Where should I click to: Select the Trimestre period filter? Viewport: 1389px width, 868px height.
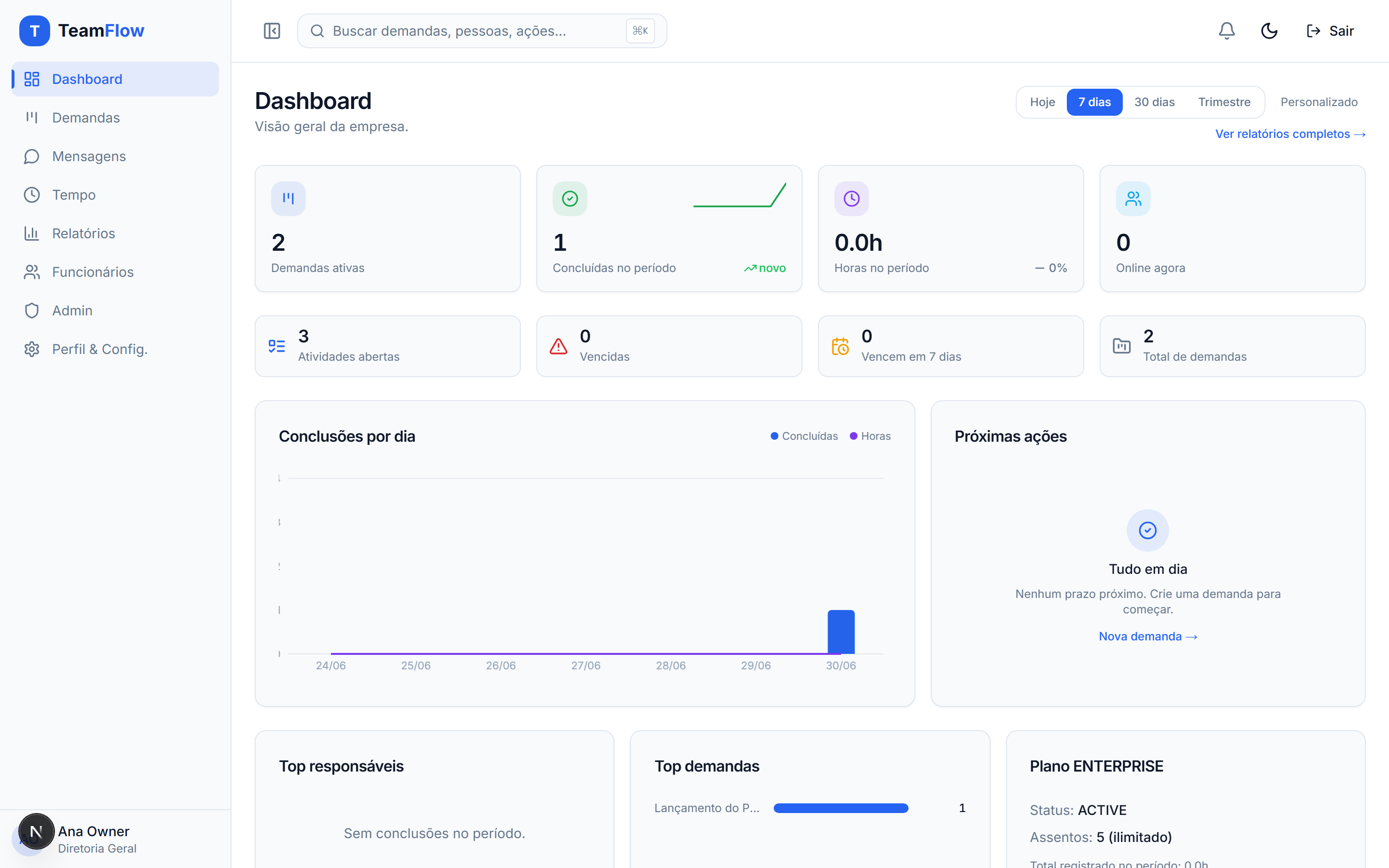point(1224,102)
